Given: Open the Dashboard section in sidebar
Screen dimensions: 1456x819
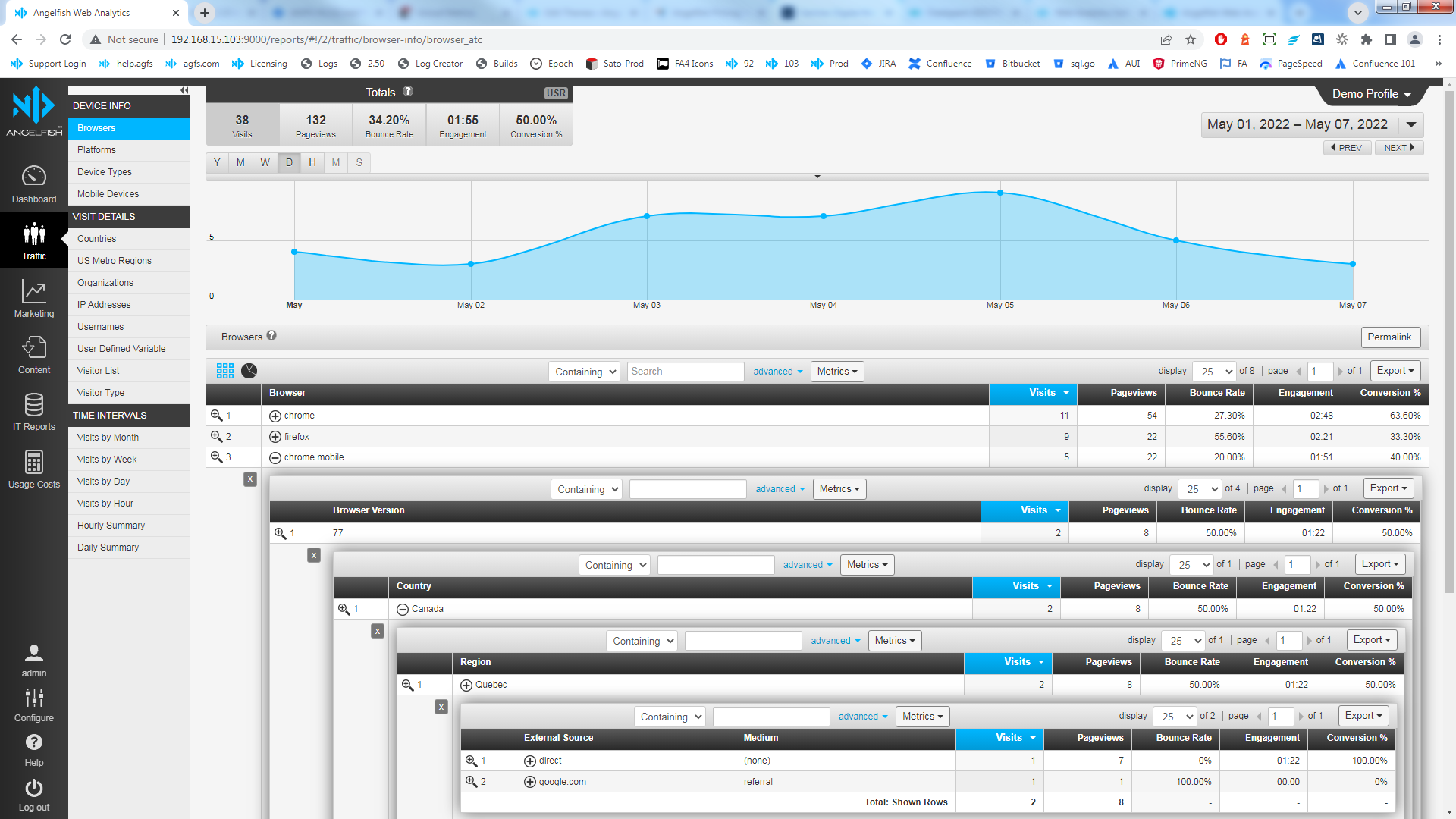Looking at the screenshot, I should [x=34, y=185].
